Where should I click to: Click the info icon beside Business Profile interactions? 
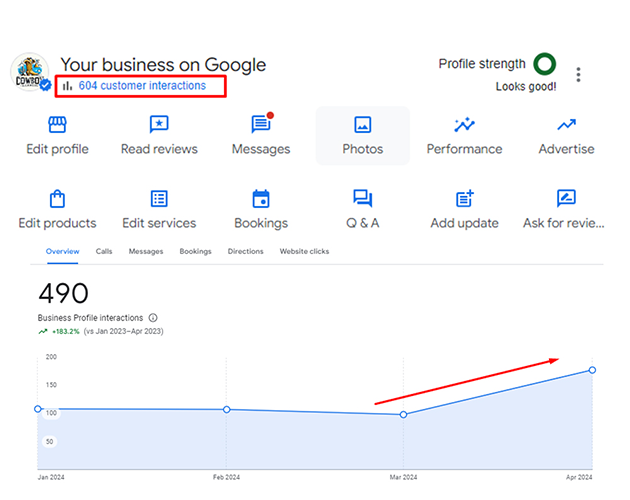click(x=153, y=317)
